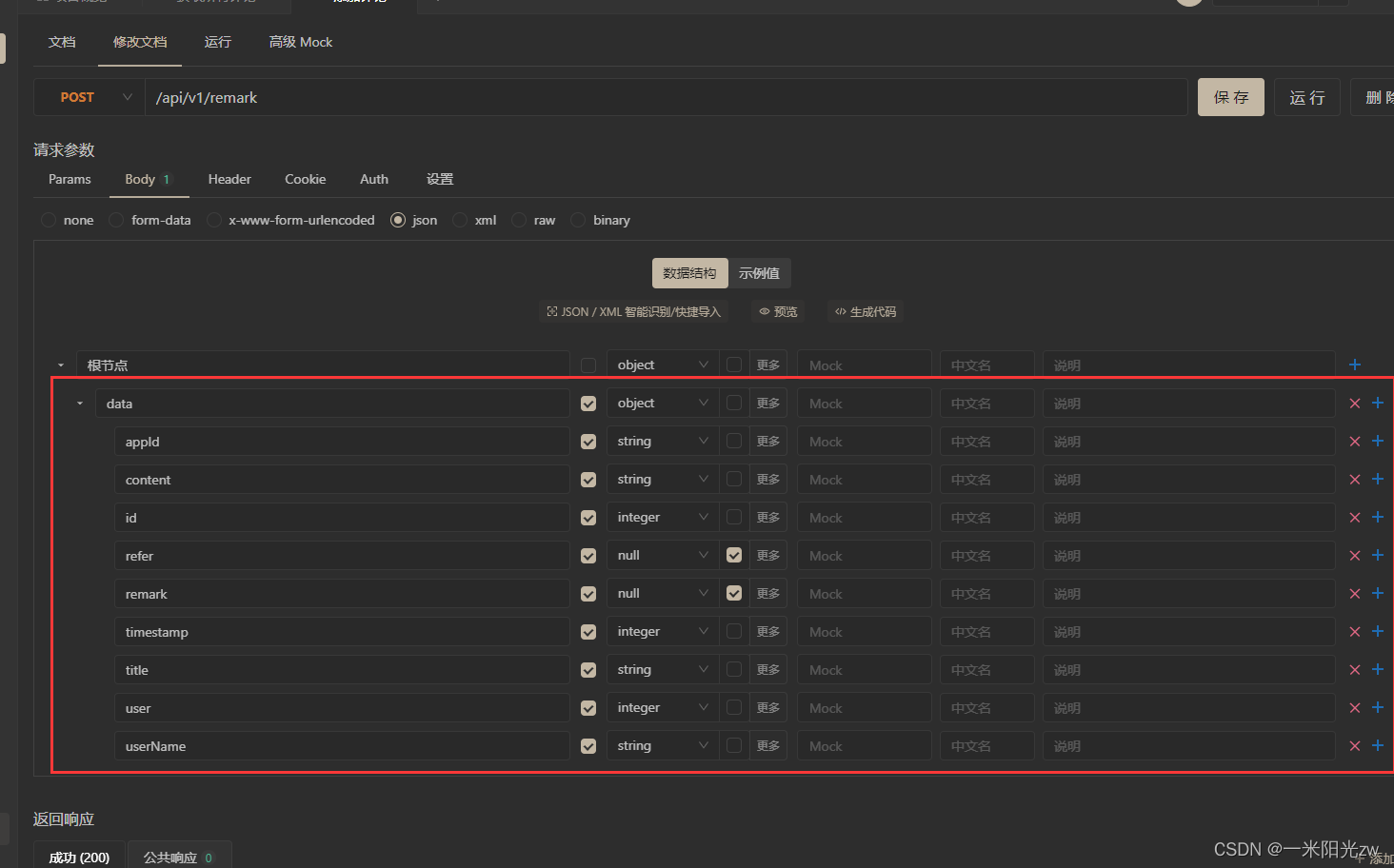Delete the appId field row
Viewport: 1394px width, 868px height.
(x=1355, y=442)
